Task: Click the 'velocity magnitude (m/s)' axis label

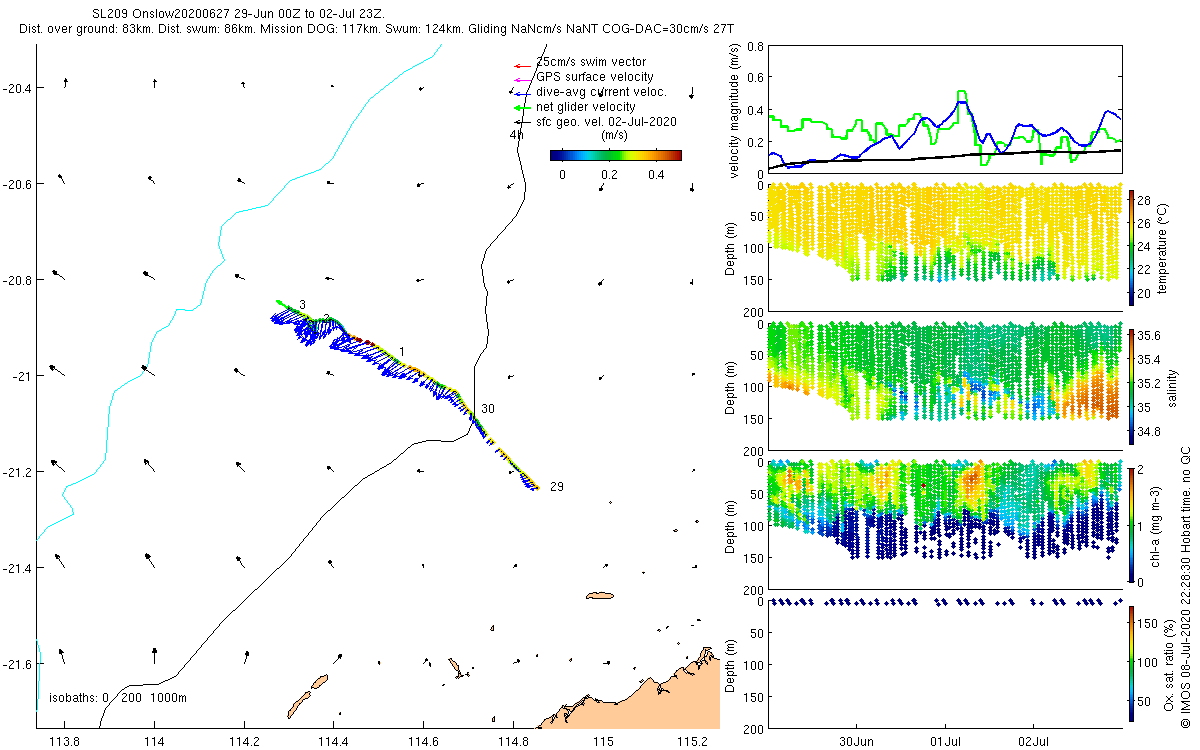Action: [735, 110]
